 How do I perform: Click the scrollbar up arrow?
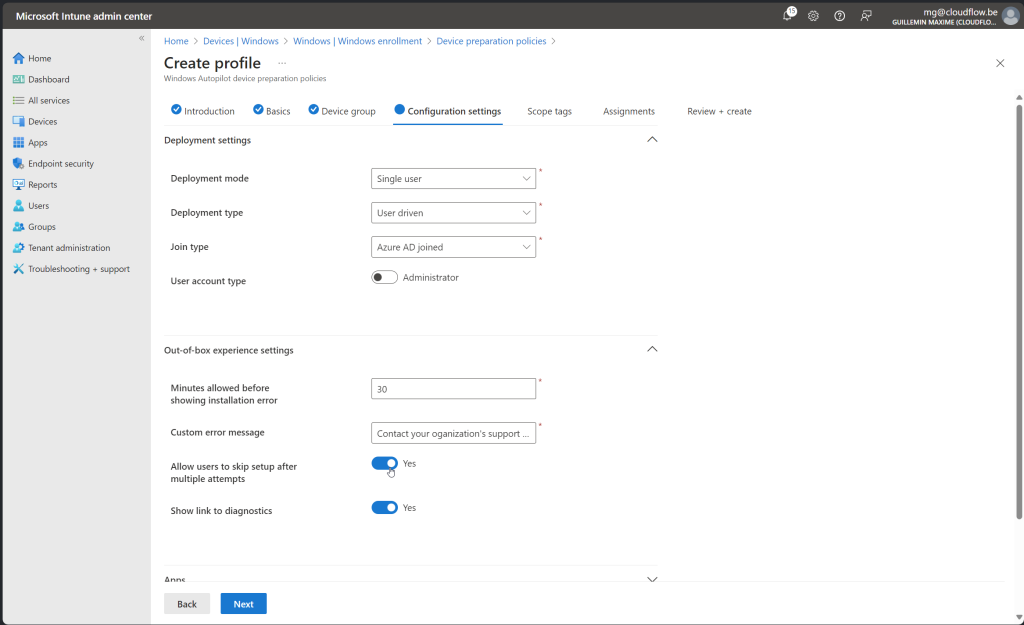point(1019,97)
